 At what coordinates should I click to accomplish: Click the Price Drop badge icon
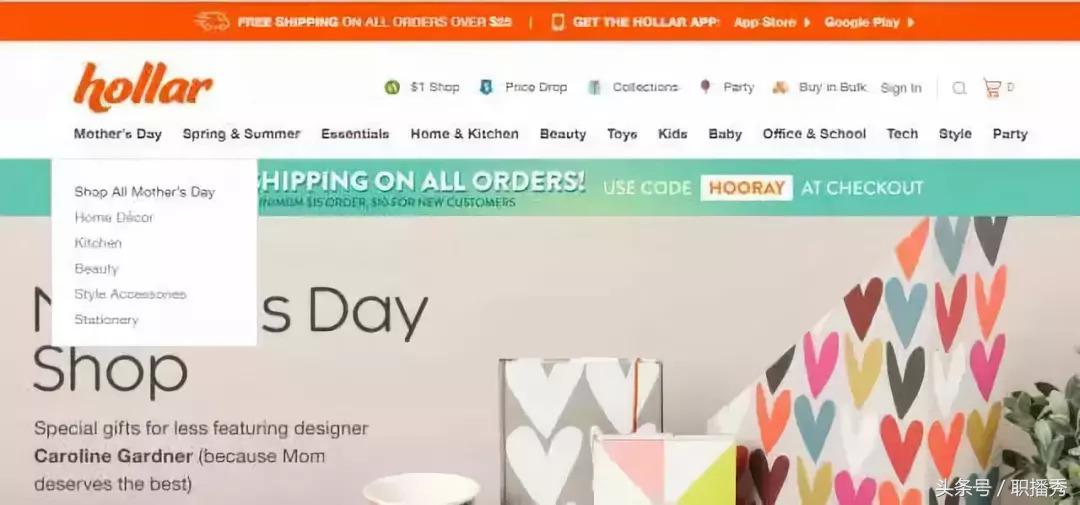click(x=486, y=87)
